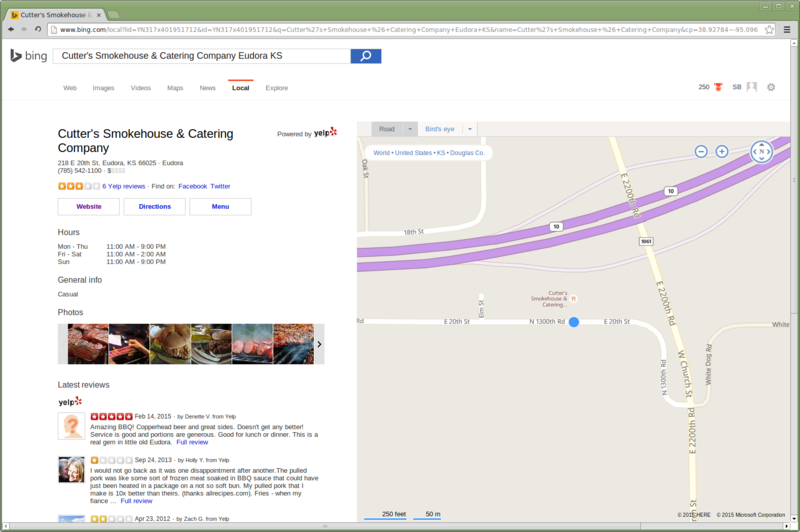Open Full review of Holly Y. review
The image size is (800, 532).
(x=136, y=501)
